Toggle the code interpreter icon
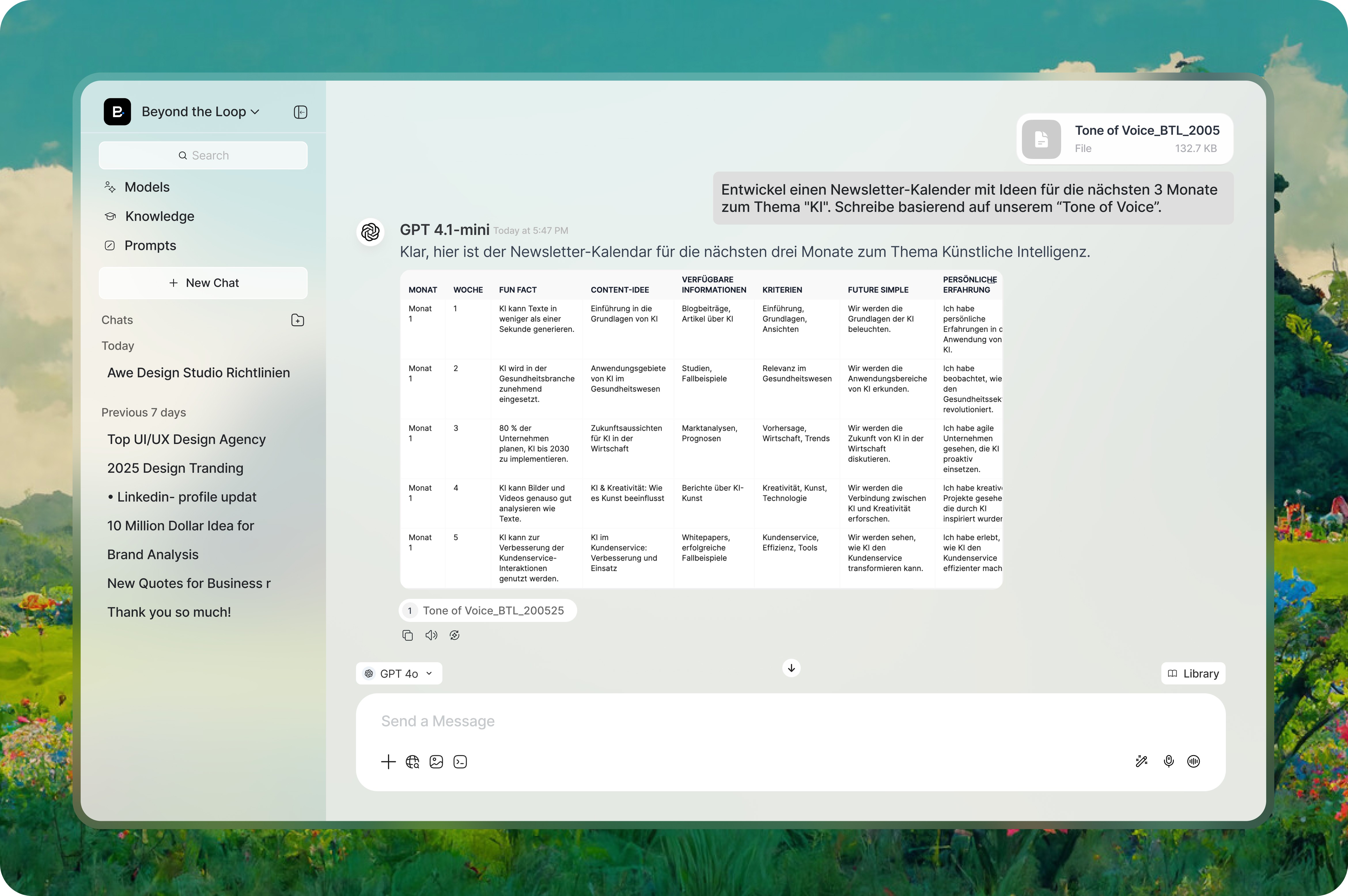Viewport: 1348px width, 896px height. 460,762
